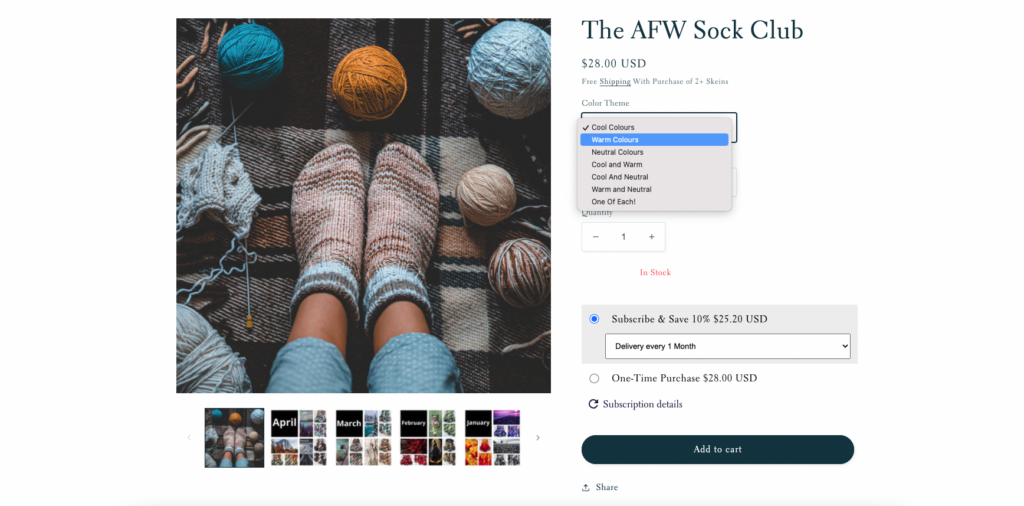Click the In Stock status text
The image size is (1024, 506).
click(655, 272)
